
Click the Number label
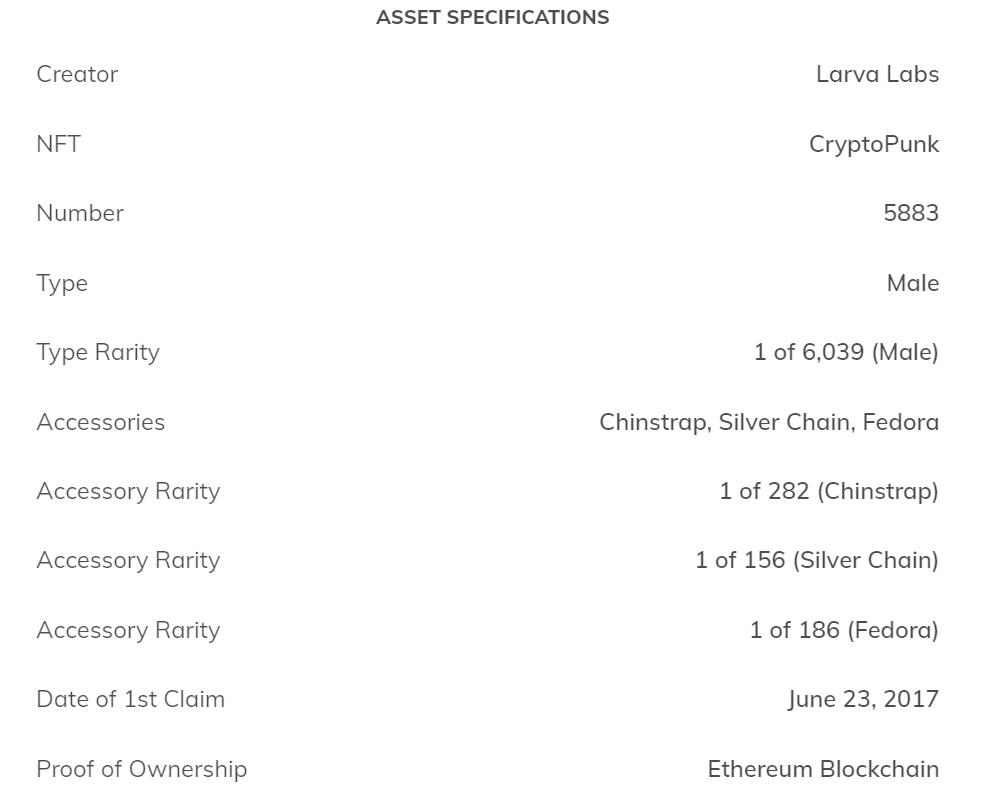(80, 213)
